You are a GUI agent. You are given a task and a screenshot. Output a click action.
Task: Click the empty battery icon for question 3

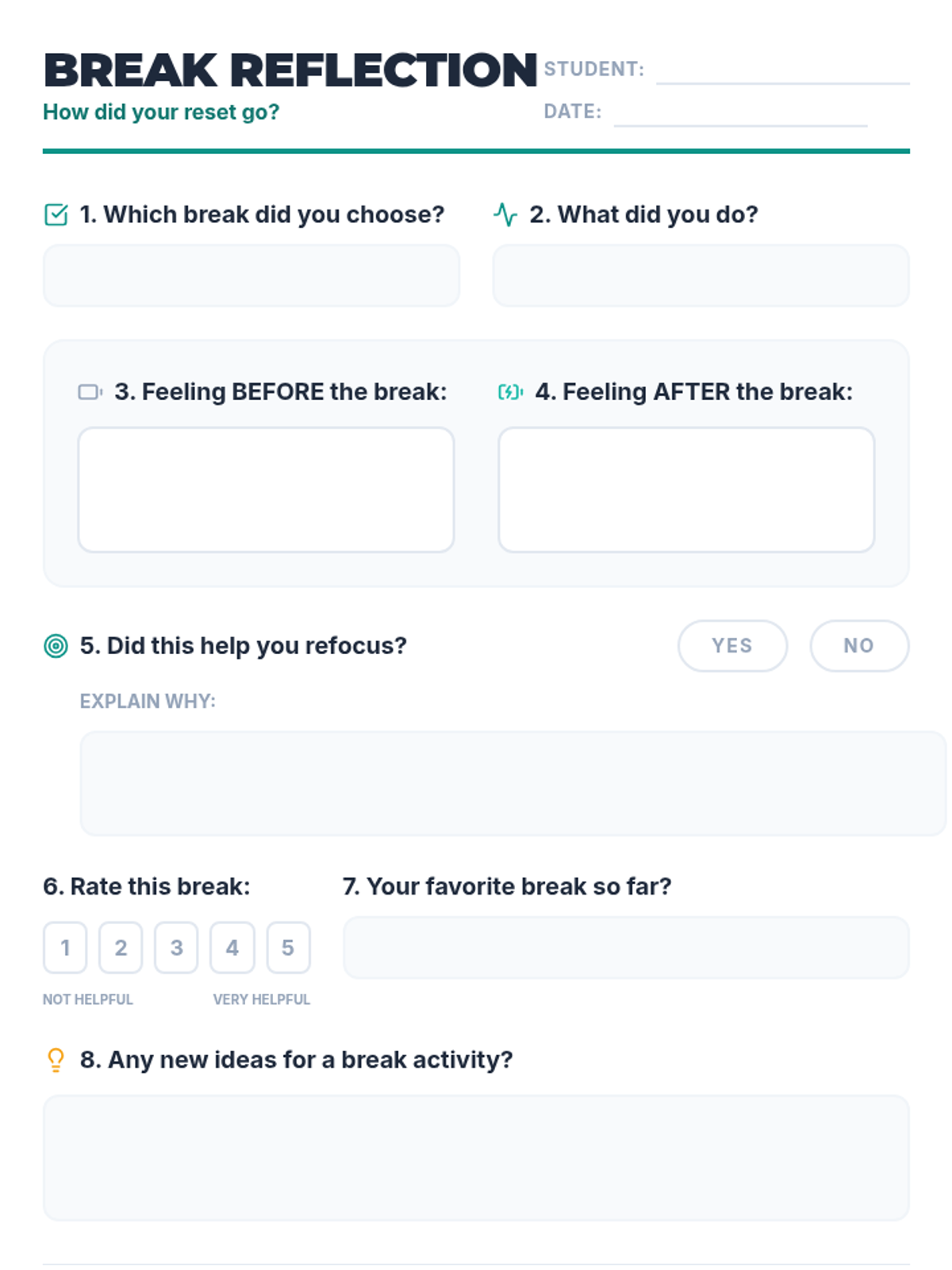click(x=90, y=392)
